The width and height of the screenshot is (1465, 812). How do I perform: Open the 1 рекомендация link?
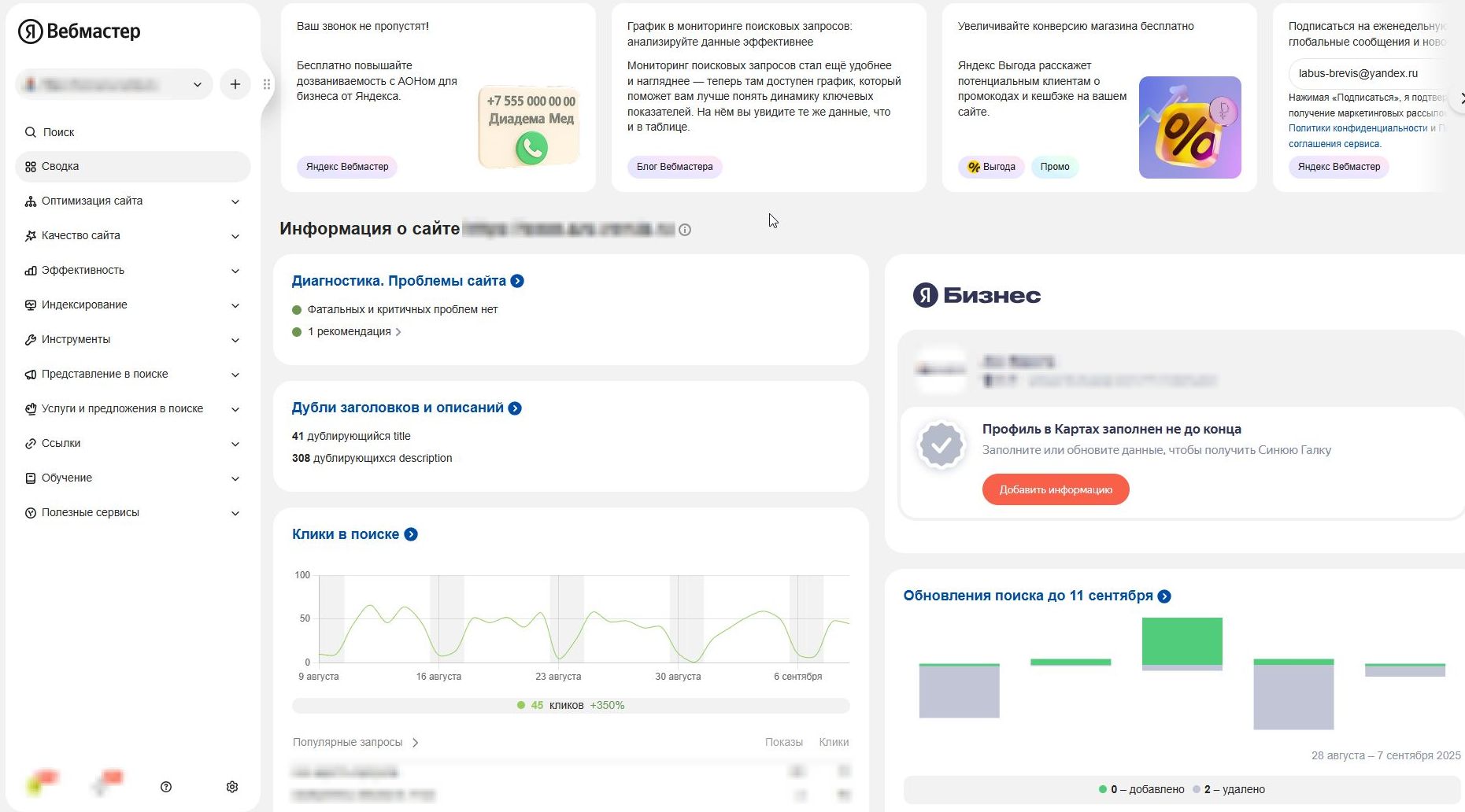tap(354, 332)
